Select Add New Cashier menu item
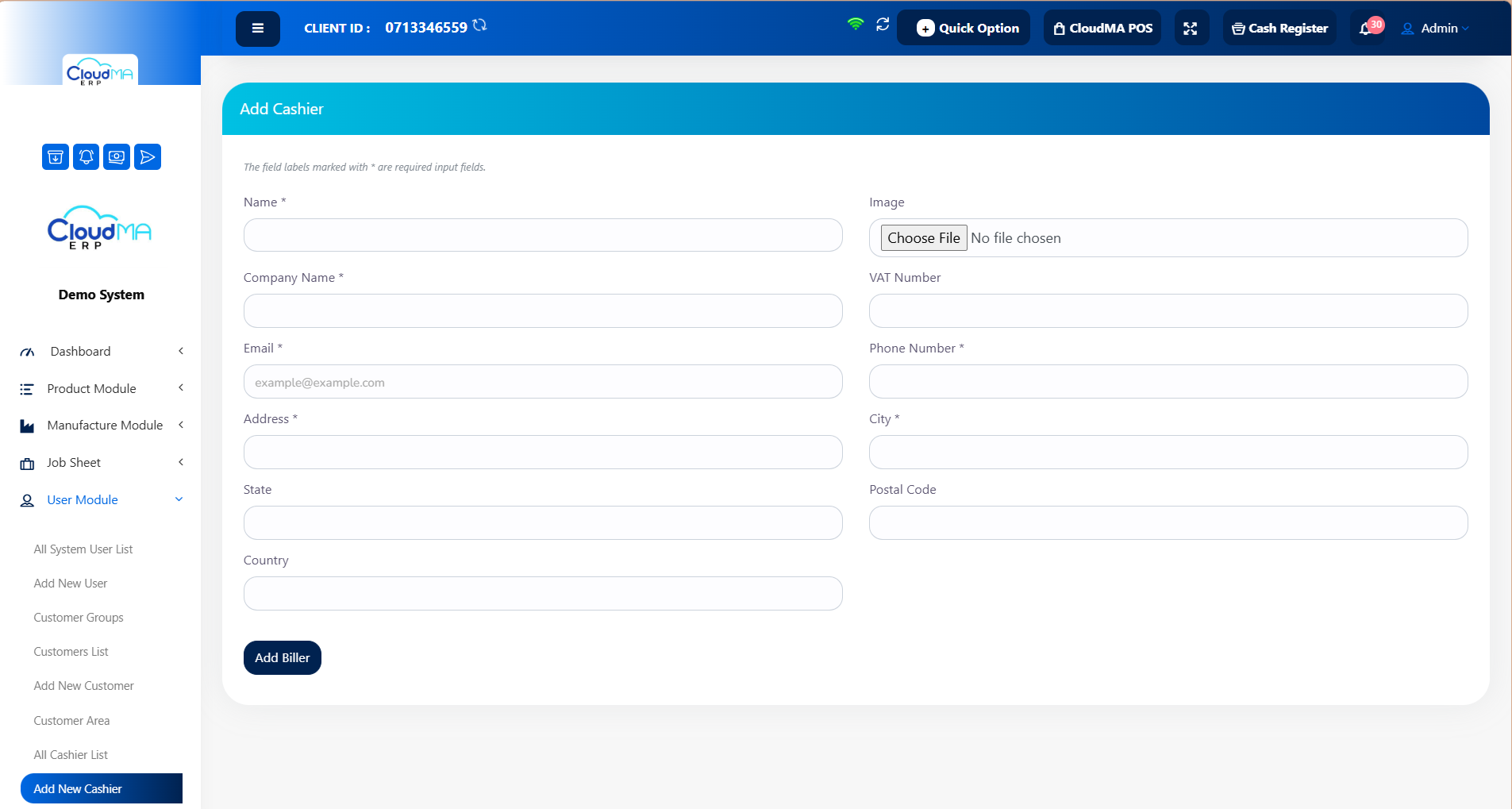The height and width of the screenshot is (809, 1512). [x=102, y=788]
